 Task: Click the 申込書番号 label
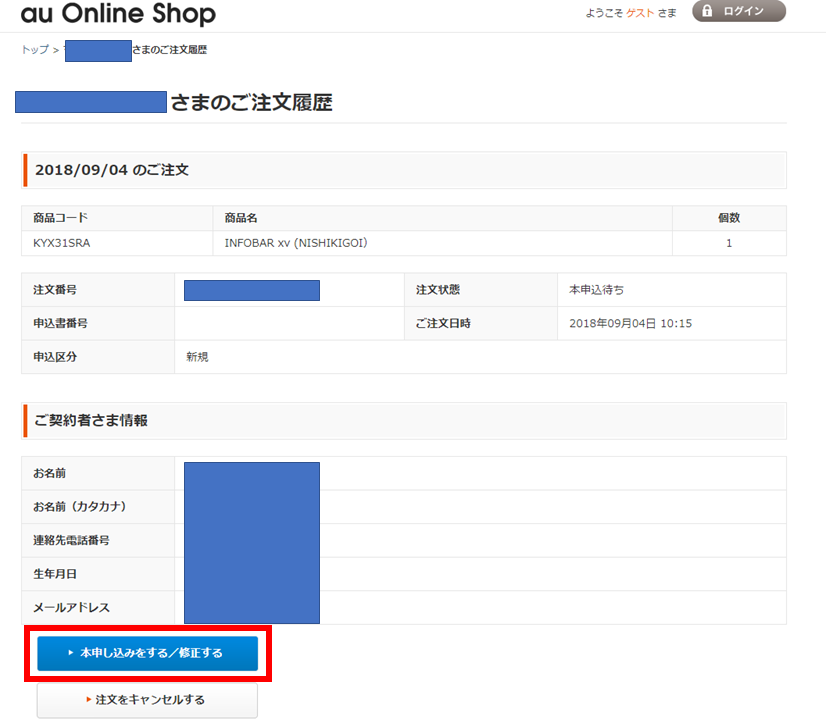click(x=61, y=323)
